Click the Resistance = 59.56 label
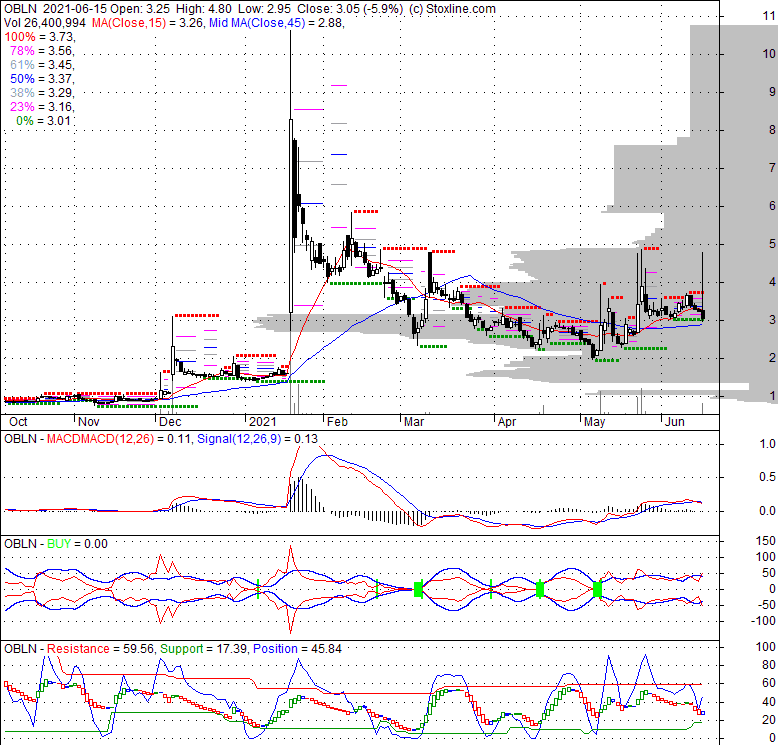The image size is (780, 745). pyautogui.click(x=102, y=649)
